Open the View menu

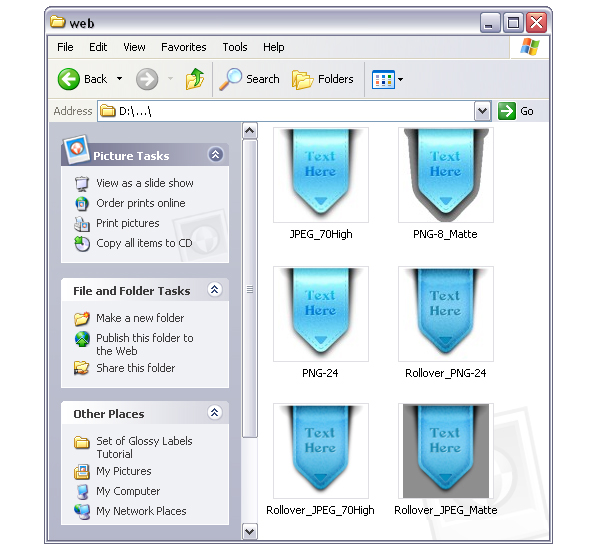[134, 47]
